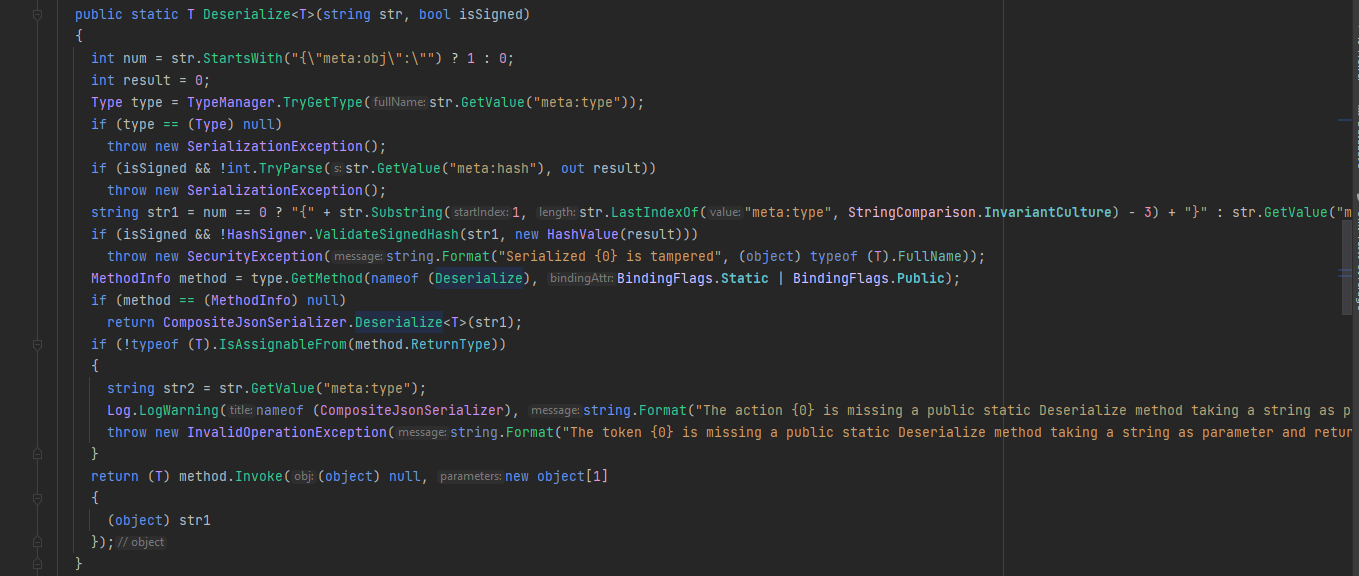The width and height of the screenshot is (1359, 576).
Task: Collapse fold at the brace below method.Invoke
Action: [x=37, y=499]
